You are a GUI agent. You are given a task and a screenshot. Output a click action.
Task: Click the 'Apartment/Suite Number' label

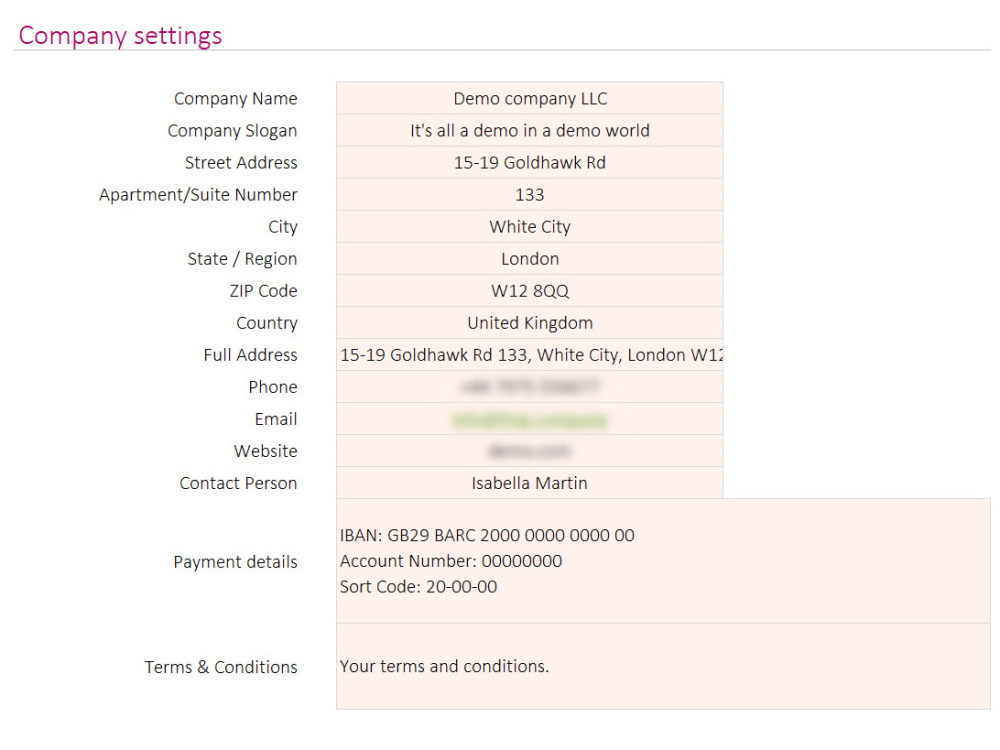click(x=198, y=195)
